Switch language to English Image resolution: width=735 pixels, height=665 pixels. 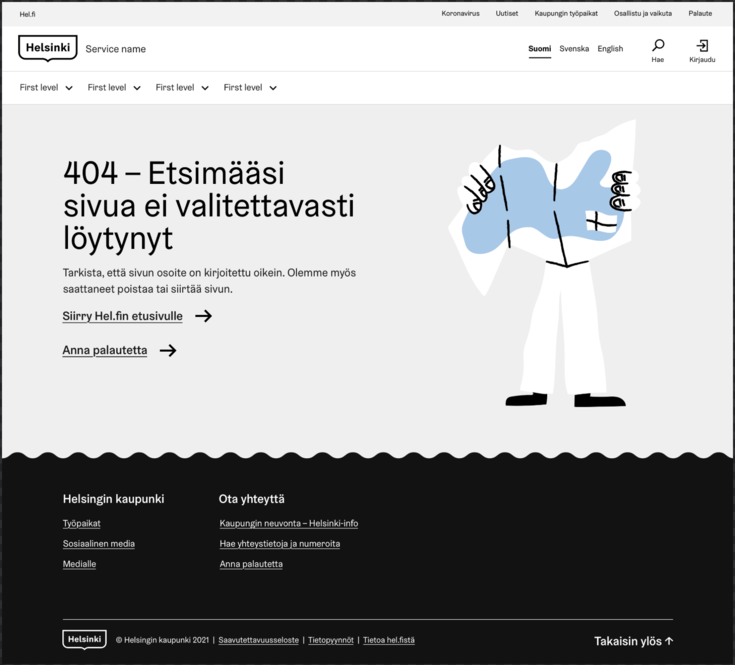point(610,49)
